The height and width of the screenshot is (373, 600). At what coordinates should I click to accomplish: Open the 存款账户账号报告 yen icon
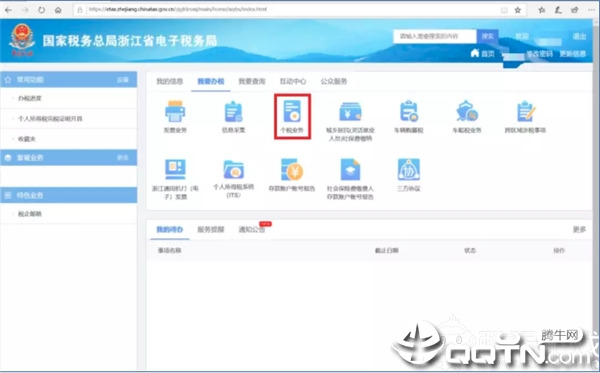point(292,169)
